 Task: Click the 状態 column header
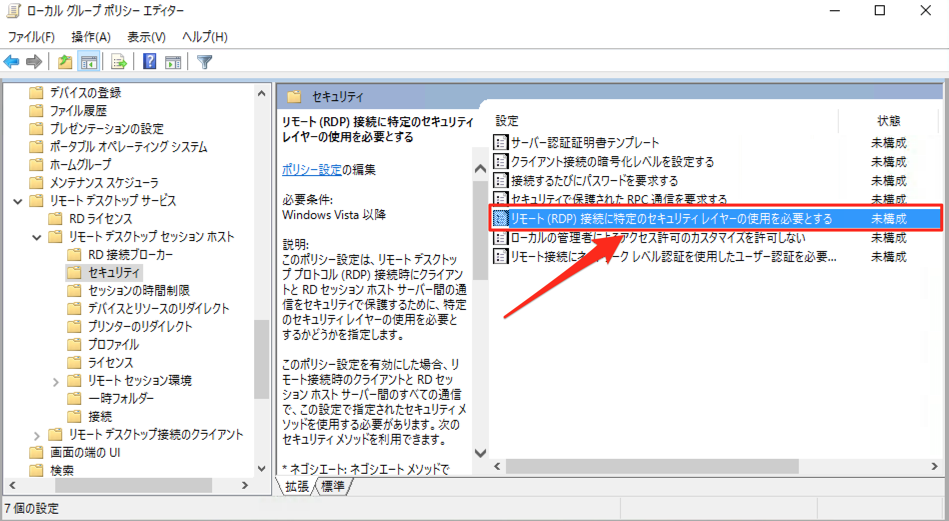tap(889, 121)
